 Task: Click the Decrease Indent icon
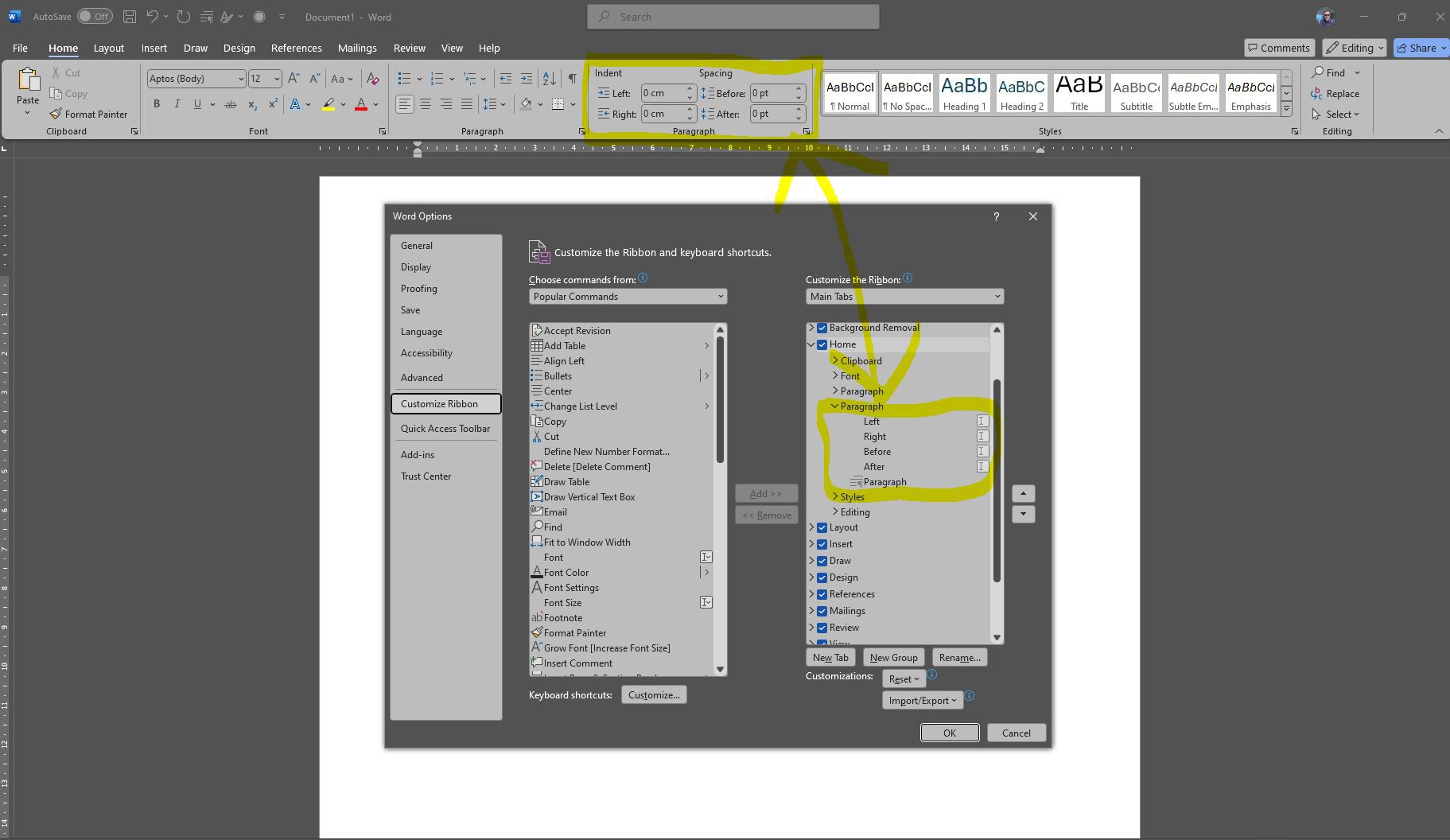(x=505, y=78)
